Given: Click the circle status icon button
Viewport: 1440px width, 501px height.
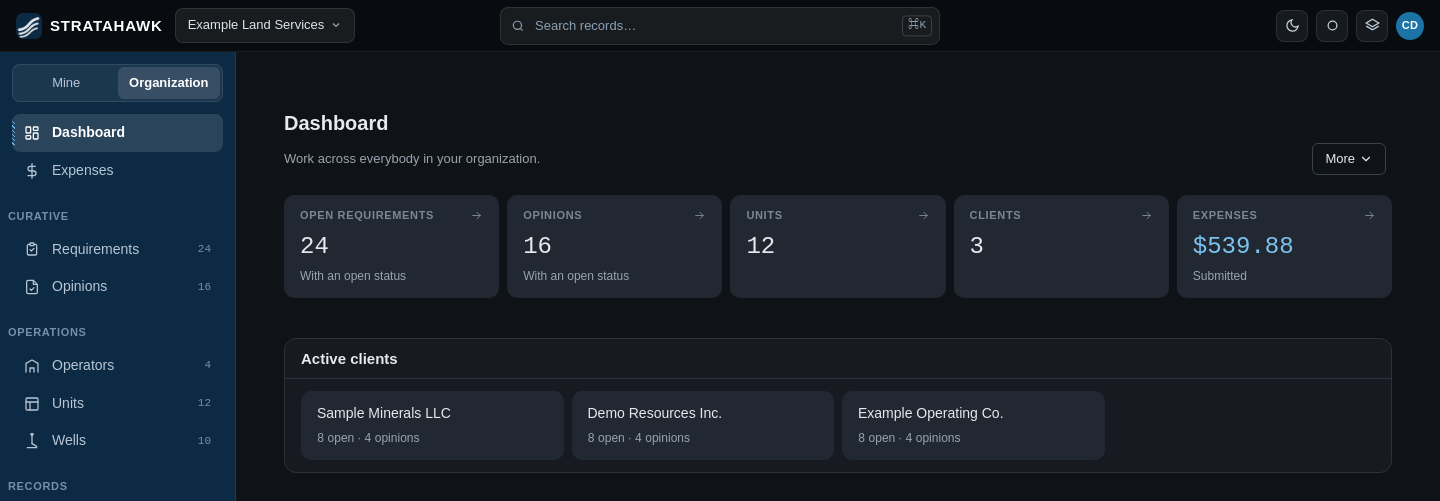Looking at the screenshot, I should [1332, 26].
